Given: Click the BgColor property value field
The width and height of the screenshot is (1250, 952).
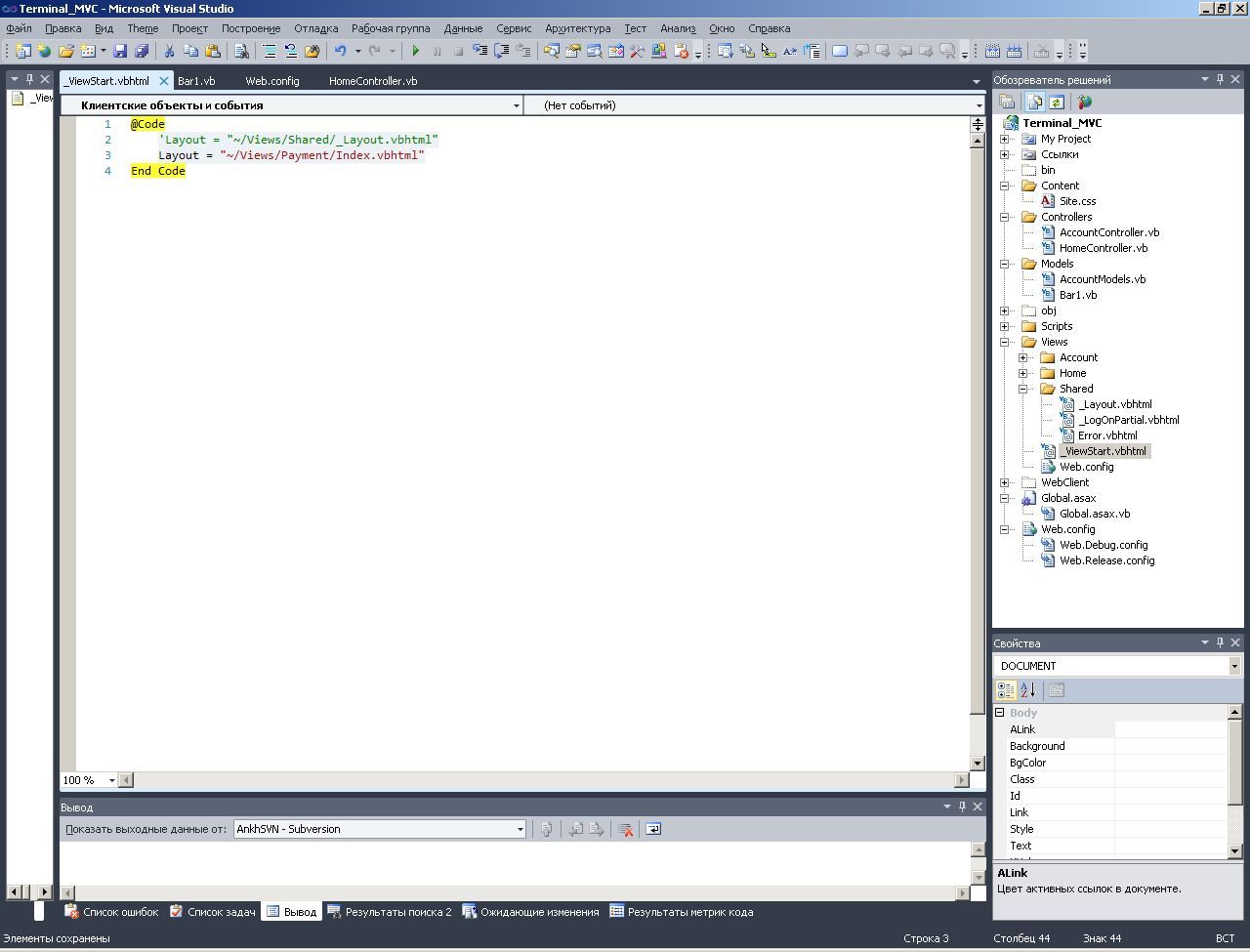Looking at the screenshot, I should coord(1170,763).
